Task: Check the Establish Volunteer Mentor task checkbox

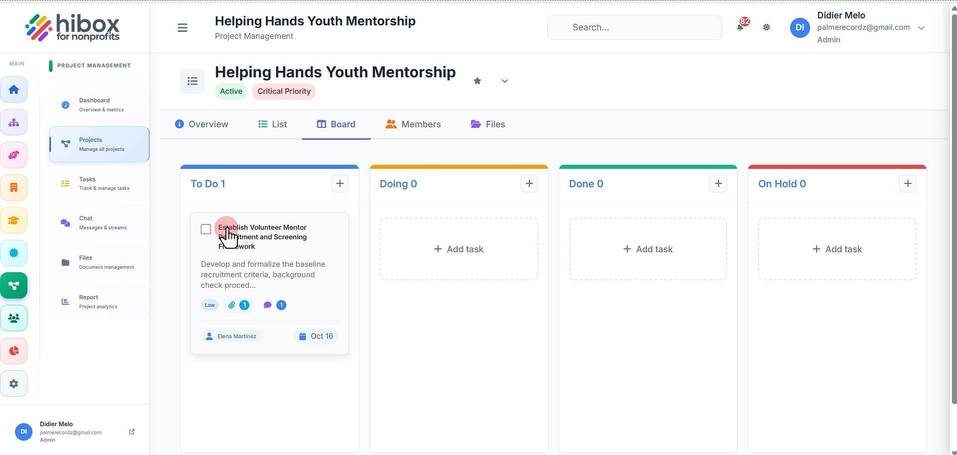Action: (206, 229)
